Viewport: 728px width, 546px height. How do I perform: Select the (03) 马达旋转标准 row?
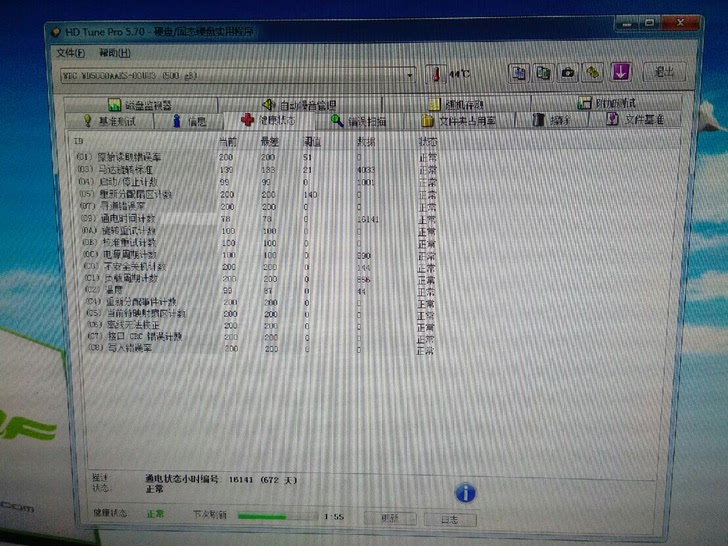click(x=256, y=170)
